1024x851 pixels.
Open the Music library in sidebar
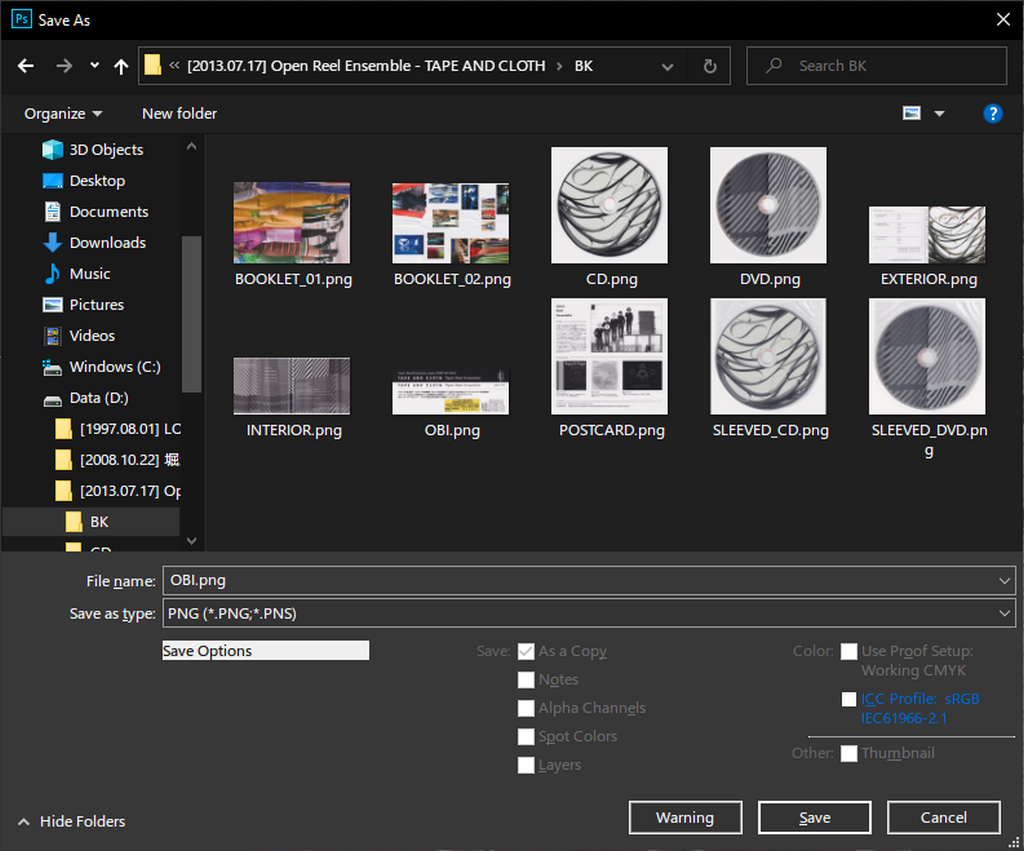90,274
